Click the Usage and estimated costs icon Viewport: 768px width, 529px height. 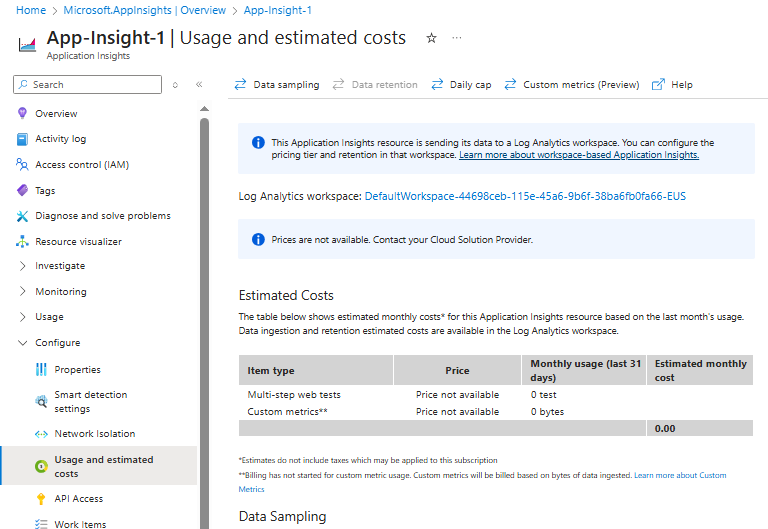point(41,466)
